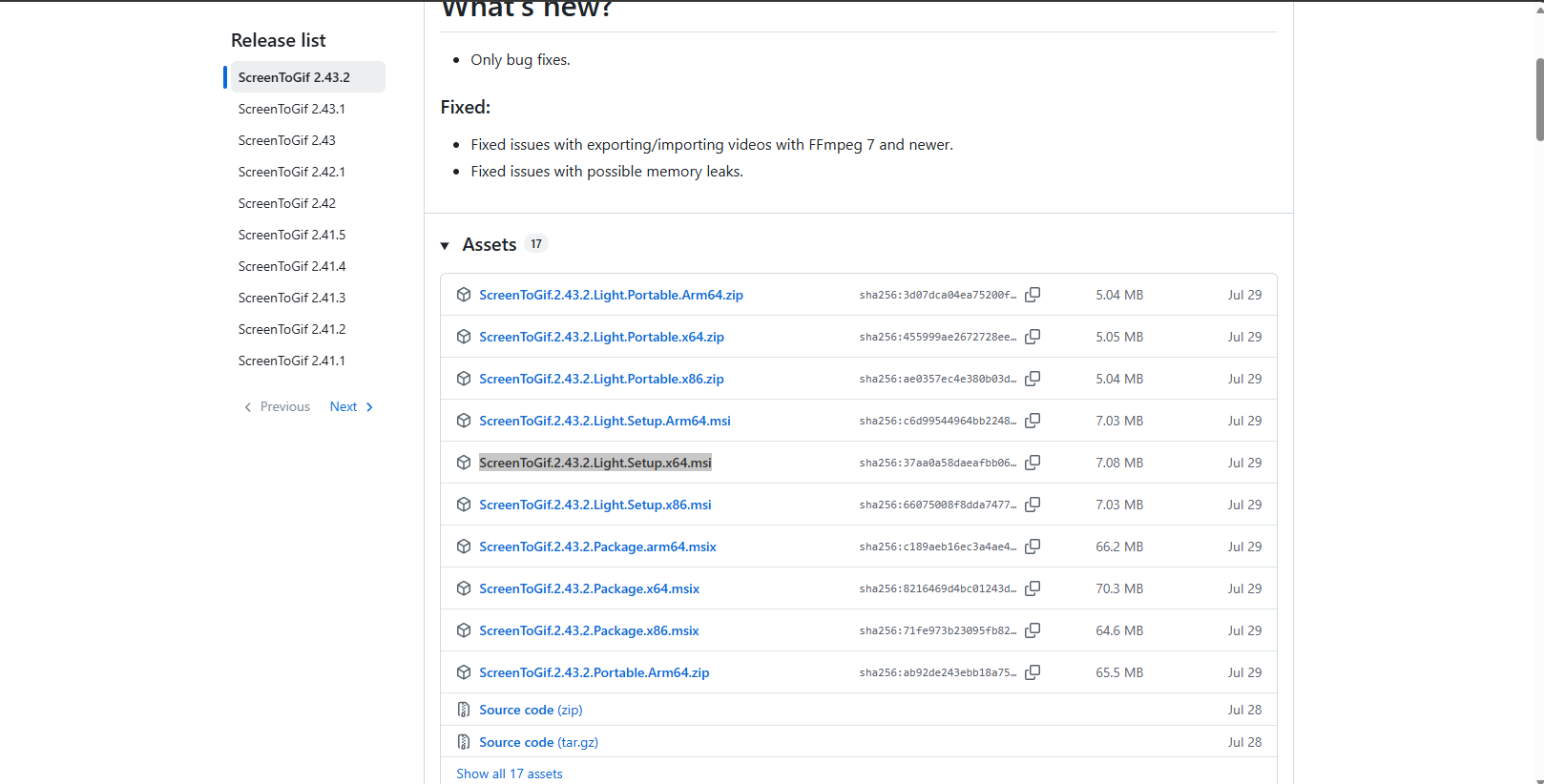The image size is (1544, 784).
Task: Copy sha256 hash for Light.Setup.x86.msi
Action: tap(1033, 505)
